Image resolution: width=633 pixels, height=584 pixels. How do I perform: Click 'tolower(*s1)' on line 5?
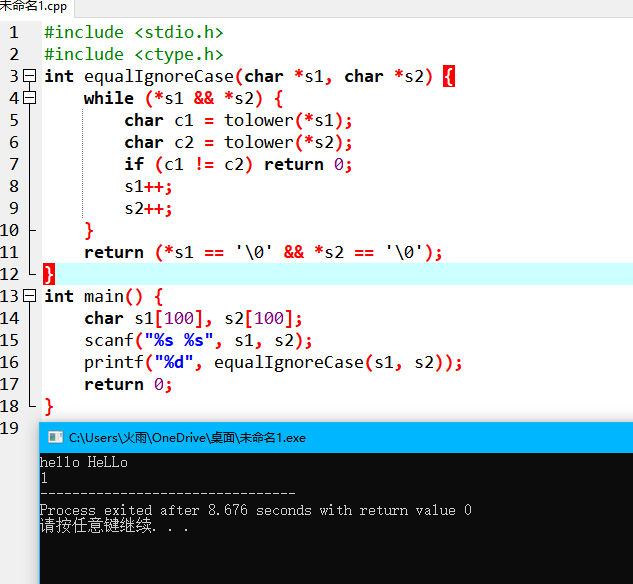[x=288, y=121]
